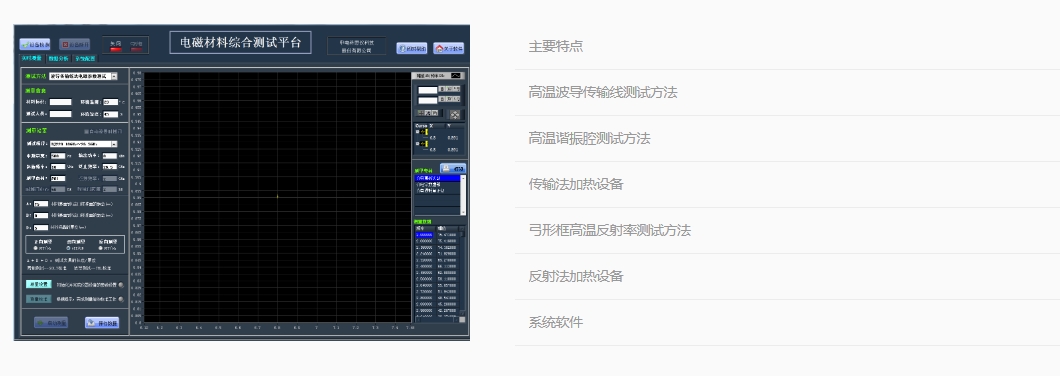Click the red stop-device button in header

pos(74,45)
